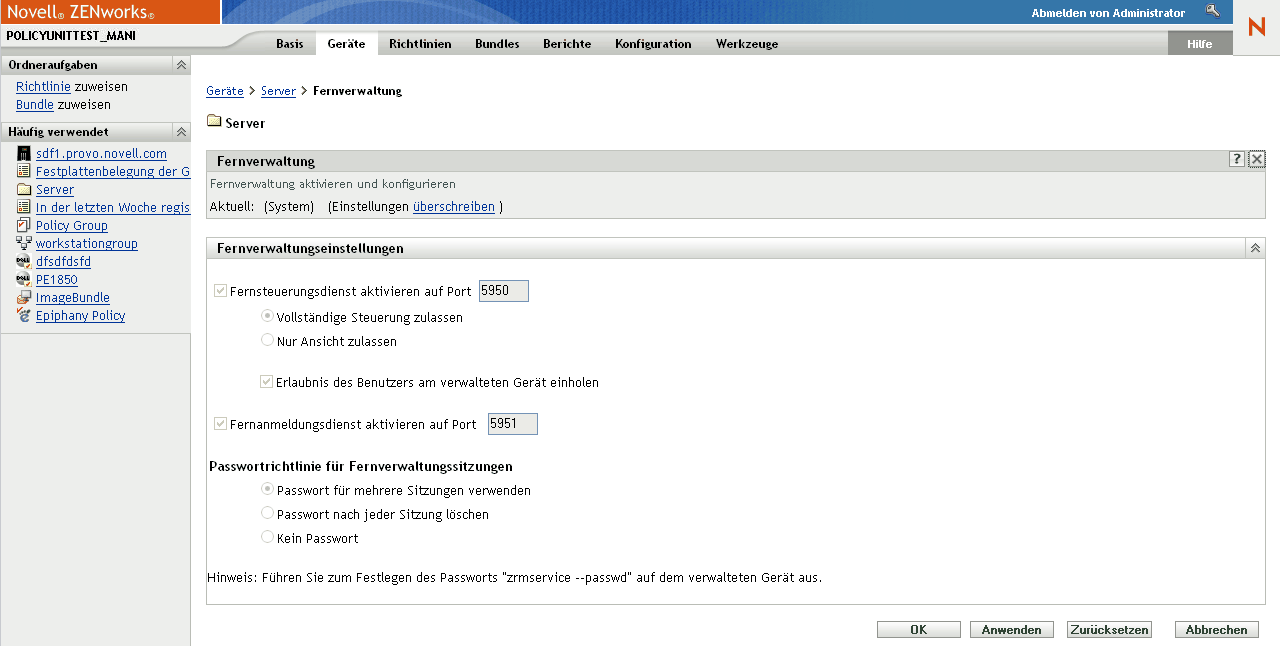Click the Hilfe button
The image size is (1280, 646).
(1200, 44)
